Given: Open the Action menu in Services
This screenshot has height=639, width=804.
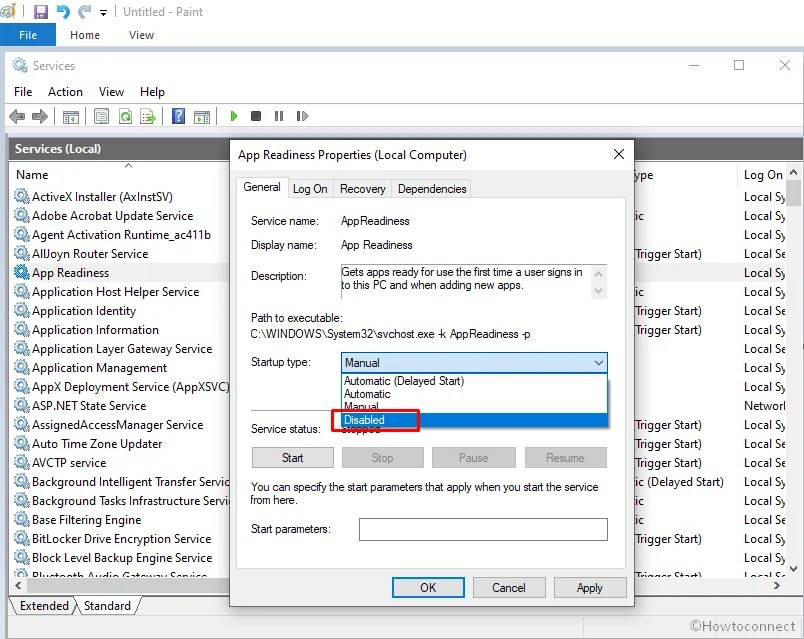Looking at the screenshot, I should point(65,91).
